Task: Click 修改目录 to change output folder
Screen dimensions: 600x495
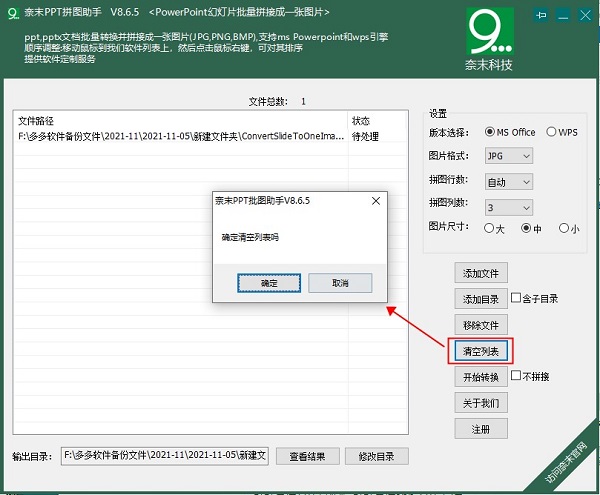Action: 377,456
